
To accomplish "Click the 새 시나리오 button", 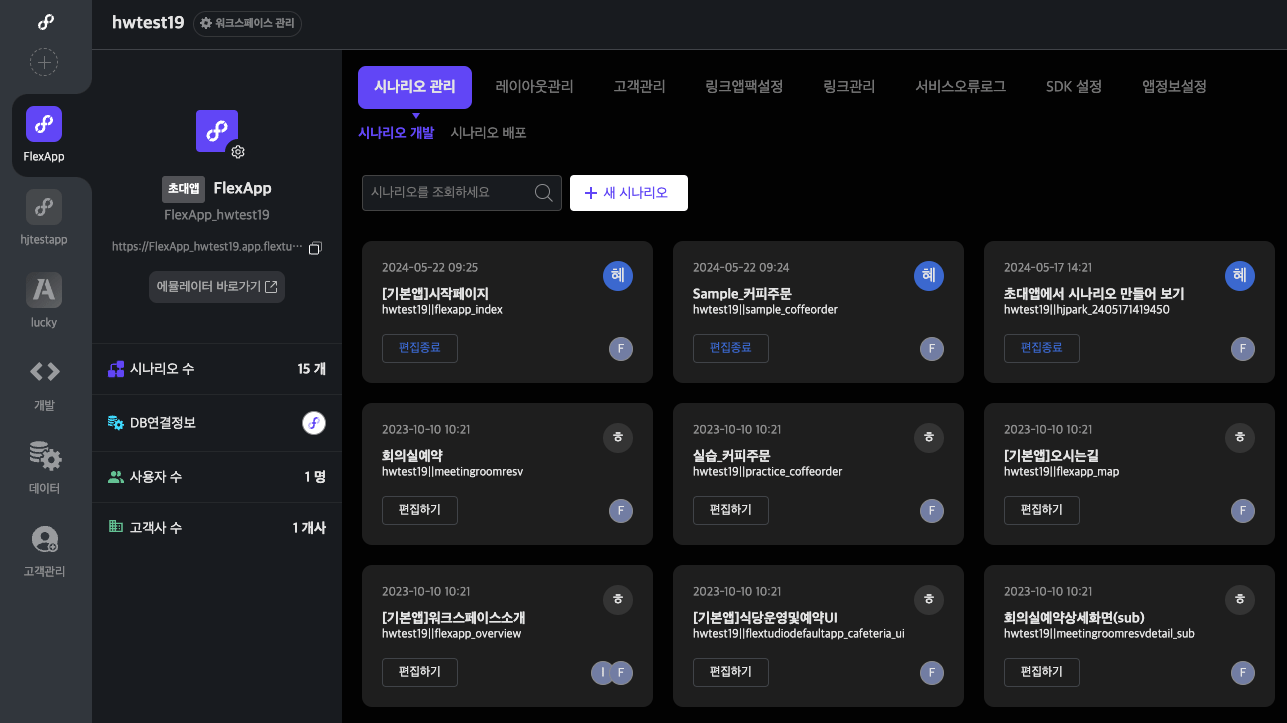I will click(628, 193).
